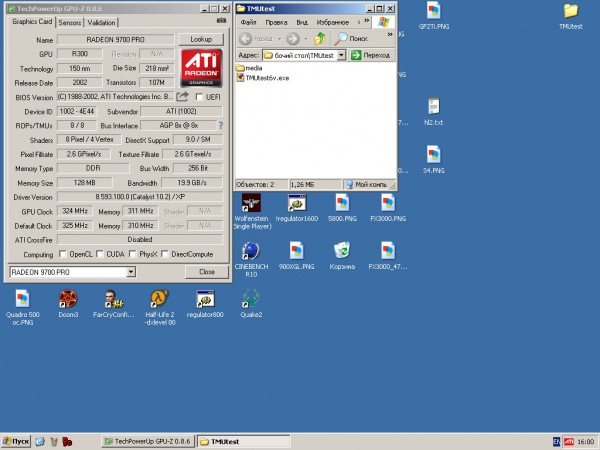Viewport: 600px width, 450px height.
Task: Open the Файл menu
Action: click(248, 22)
